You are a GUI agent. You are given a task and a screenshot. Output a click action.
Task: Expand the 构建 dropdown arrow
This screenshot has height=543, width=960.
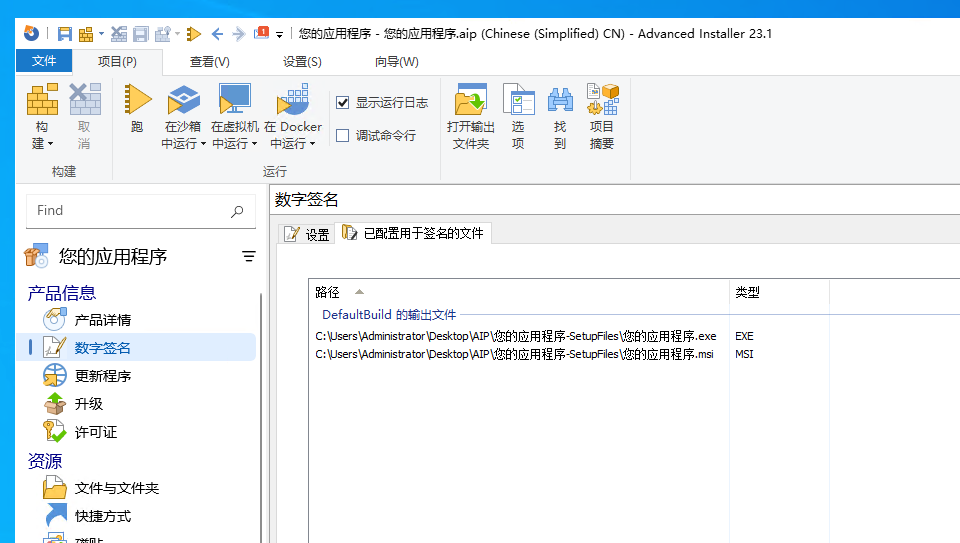point(50,144)
